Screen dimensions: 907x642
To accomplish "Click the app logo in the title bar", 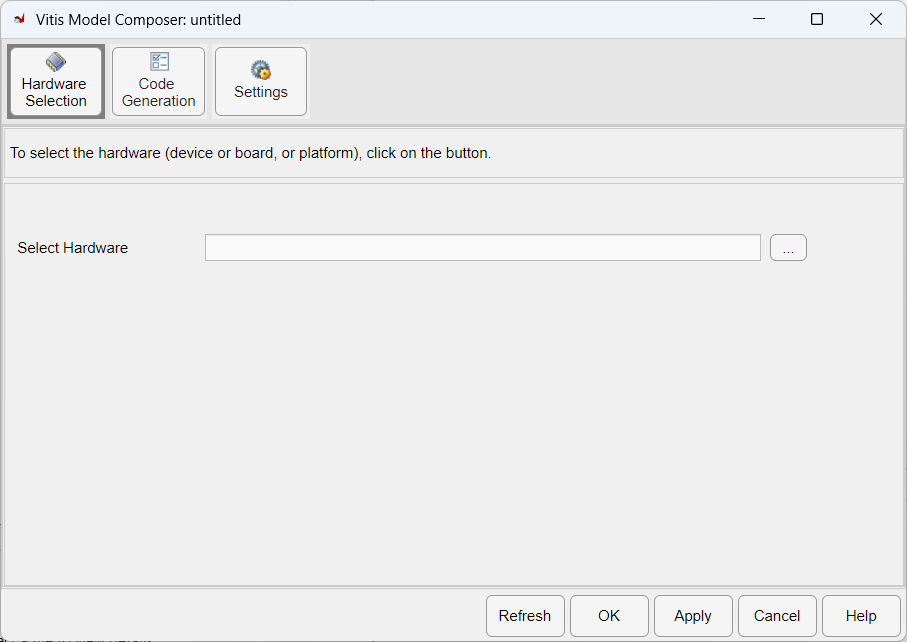I will pyautogui.click(x=19, y=19).
